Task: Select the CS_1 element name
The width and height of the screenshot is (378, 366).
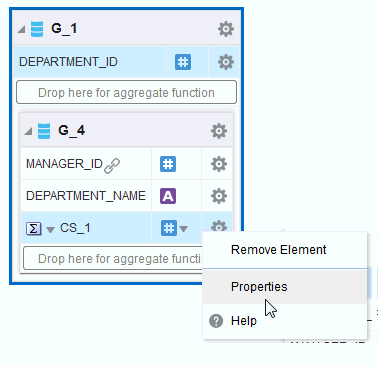Action: (x=75, y=228)
